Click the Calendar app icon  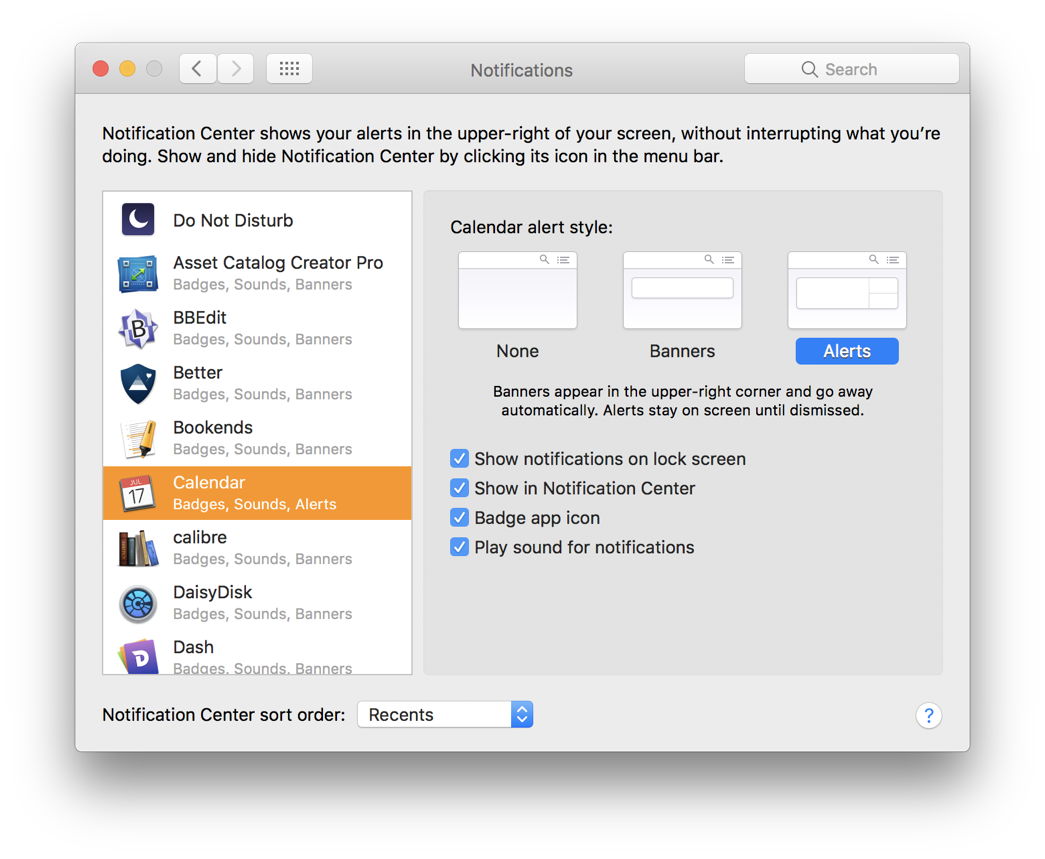pos(137,492)
